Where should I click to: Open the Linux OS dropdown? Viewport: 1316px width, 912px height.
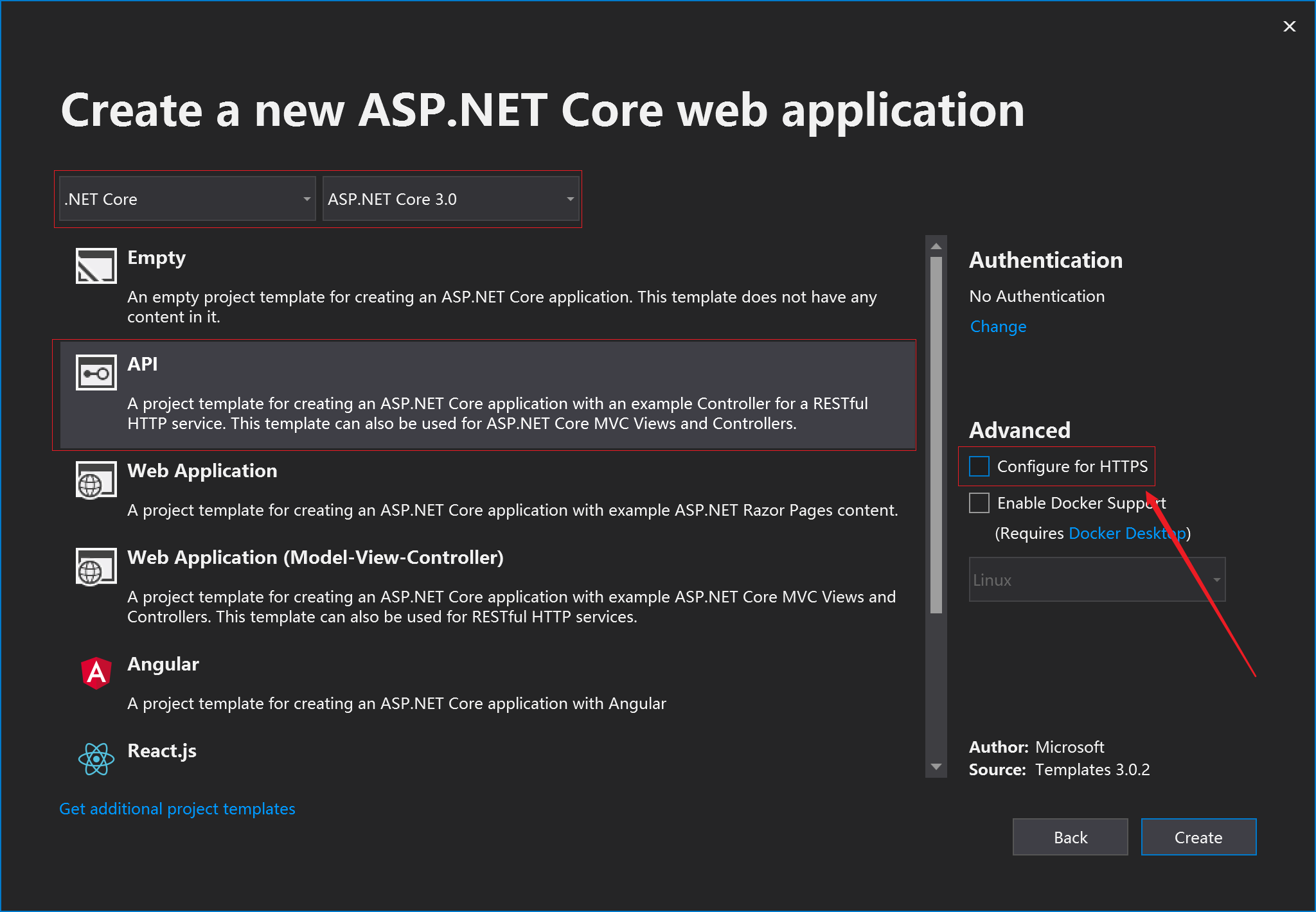[x=1096, y=580]
